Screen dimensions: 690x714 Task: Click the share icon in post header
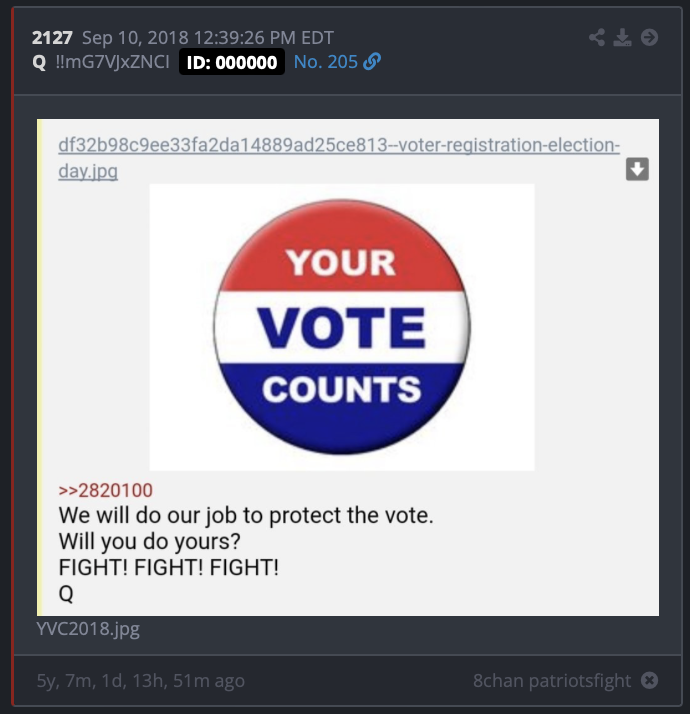(597, 37)
